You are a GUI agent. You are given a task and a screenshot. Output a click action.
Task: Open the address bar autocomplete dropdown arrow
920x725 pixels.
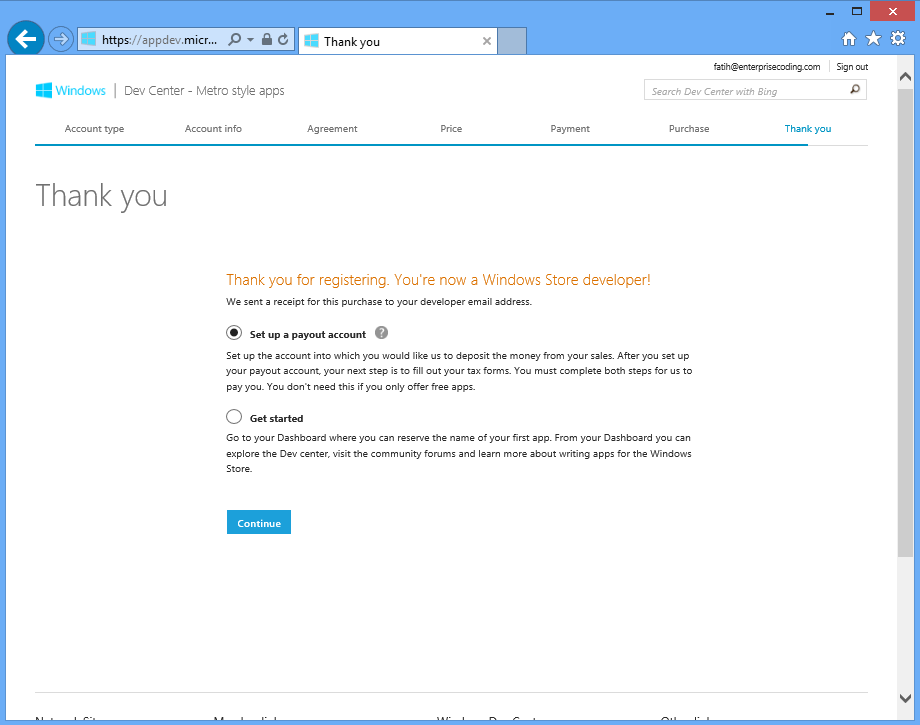(251, 39)
